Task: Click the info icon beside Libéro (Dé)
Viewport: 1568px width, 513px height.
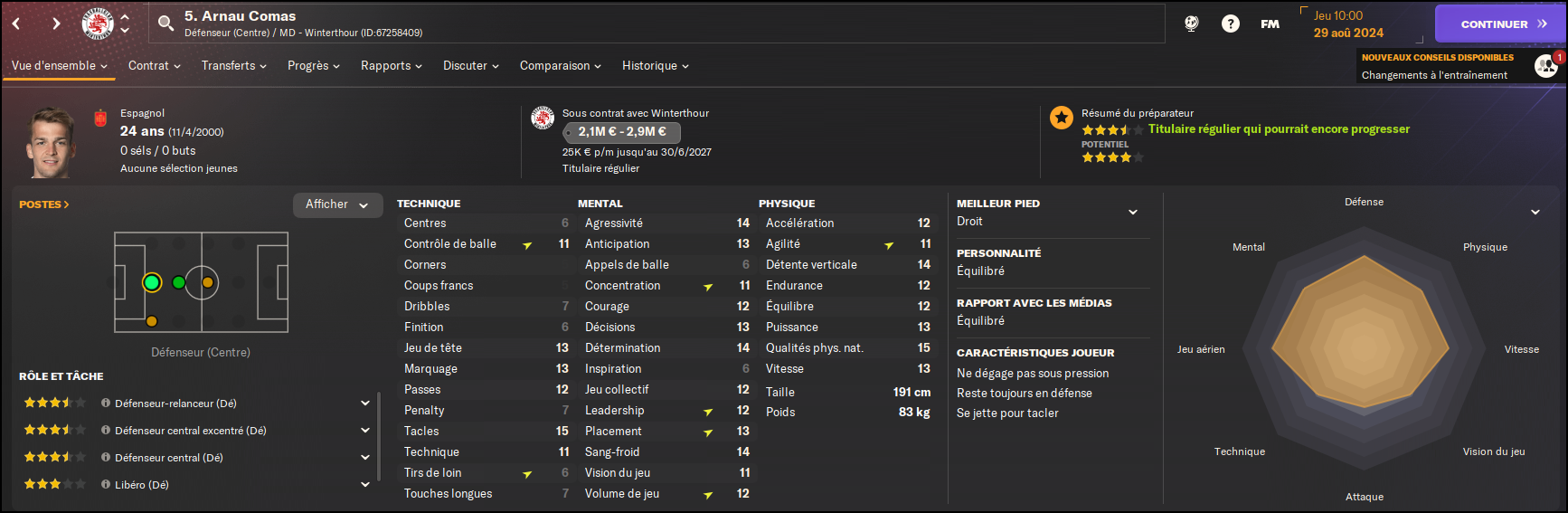Action: (x=106, y=485)
